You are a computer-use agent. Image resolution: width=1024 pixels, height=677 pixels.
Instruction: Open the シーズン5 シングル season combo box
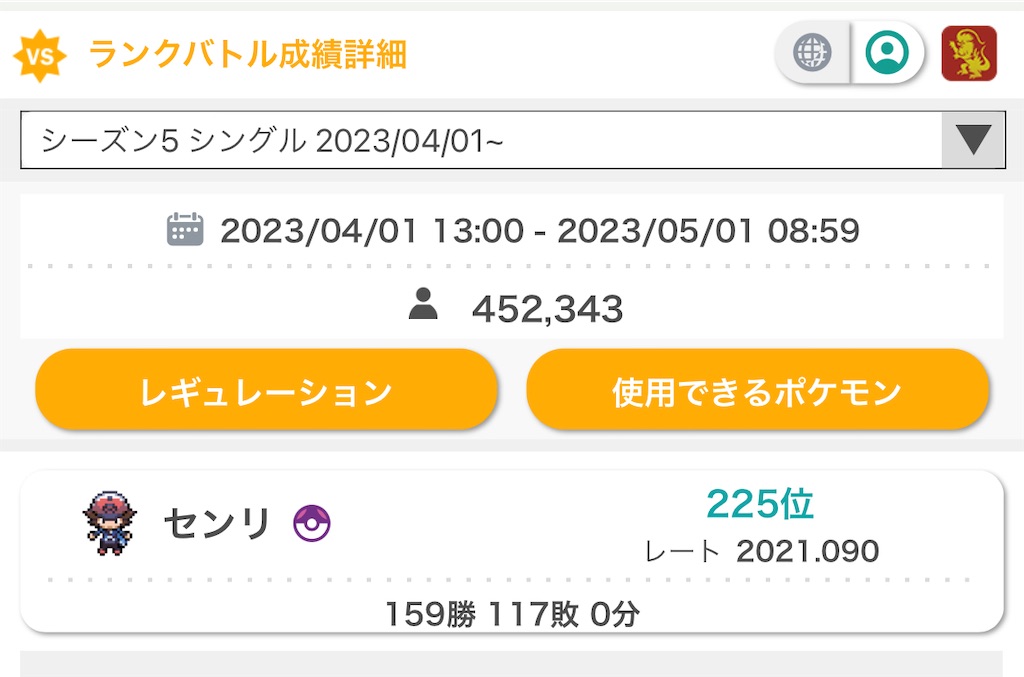(400, 138)
